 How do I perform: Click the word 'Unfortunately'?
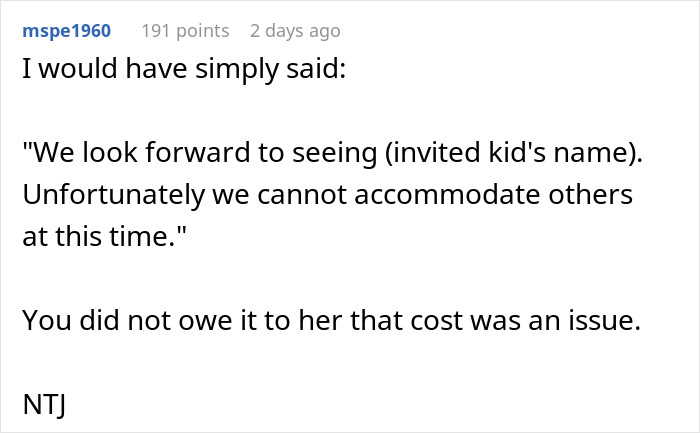pyautogui.click(x=109, y=195)
